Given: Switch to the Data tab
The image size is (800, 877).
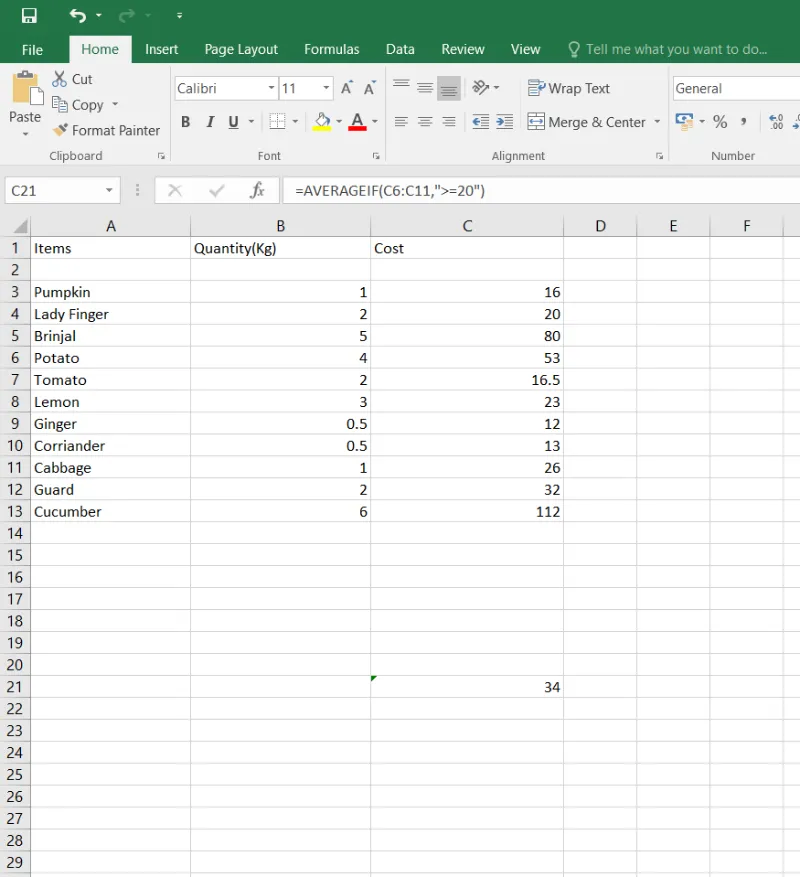Looking at the screenshot, I should [400, 49].
